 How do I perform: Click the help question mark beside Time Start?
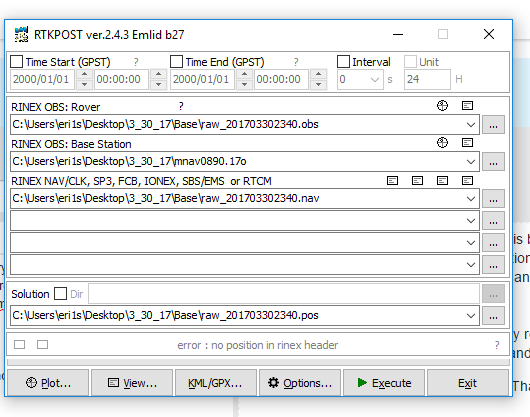coord(136,62)
